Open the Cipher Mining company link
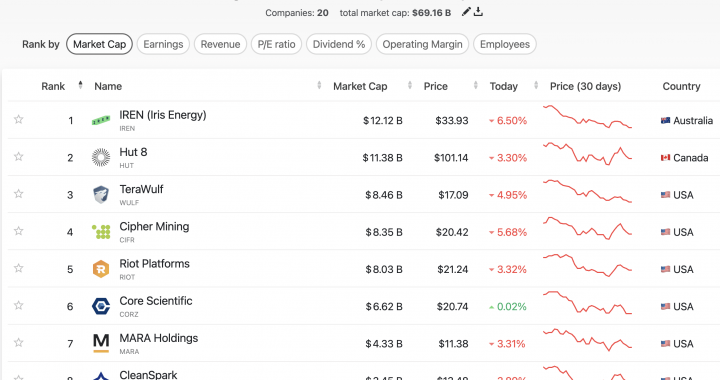This screenshot has height=380, width=720. 154,227
